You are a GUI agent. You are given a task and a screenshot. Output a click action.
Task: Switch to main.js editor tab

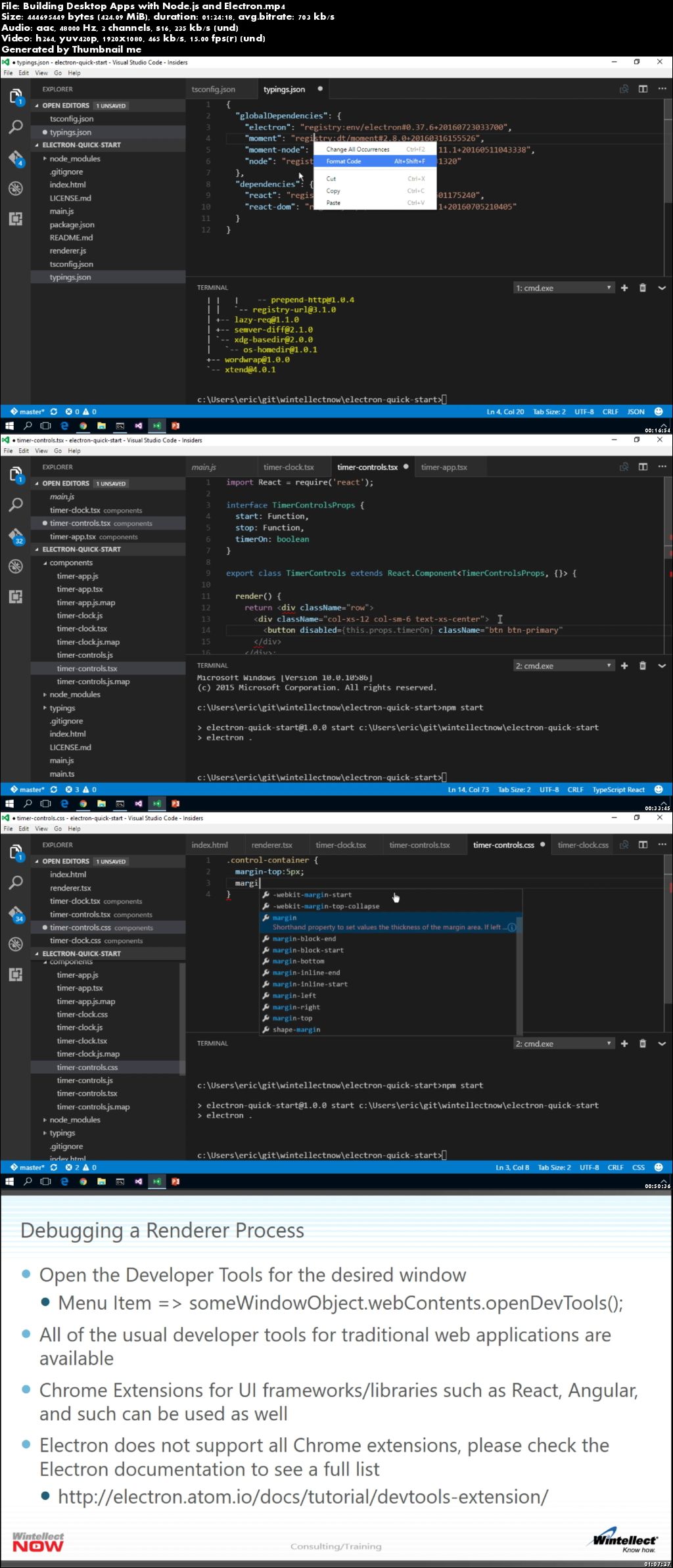pyautogui.click(x=204, y=467)
